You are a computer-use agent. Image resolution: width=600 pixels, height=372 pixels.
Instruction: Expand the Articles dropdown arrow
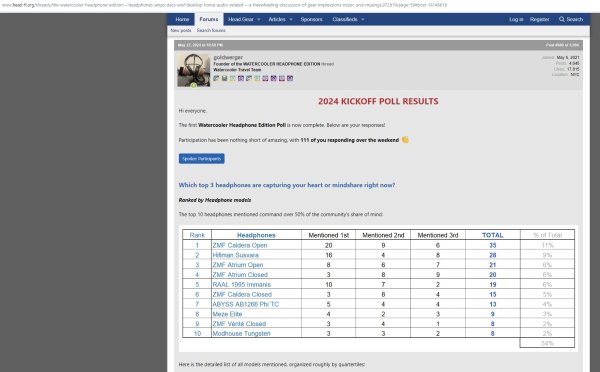[291, 20]
